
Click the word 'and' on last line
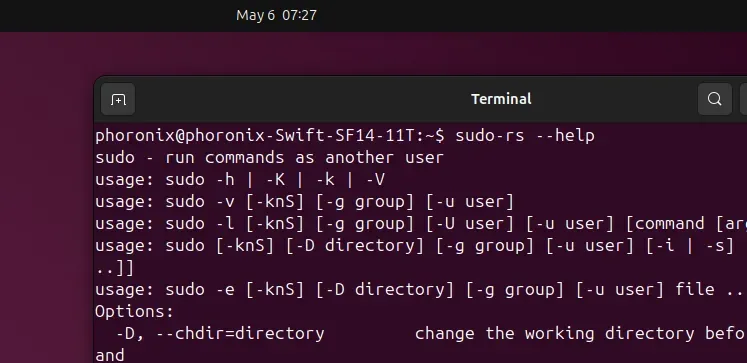110,355
